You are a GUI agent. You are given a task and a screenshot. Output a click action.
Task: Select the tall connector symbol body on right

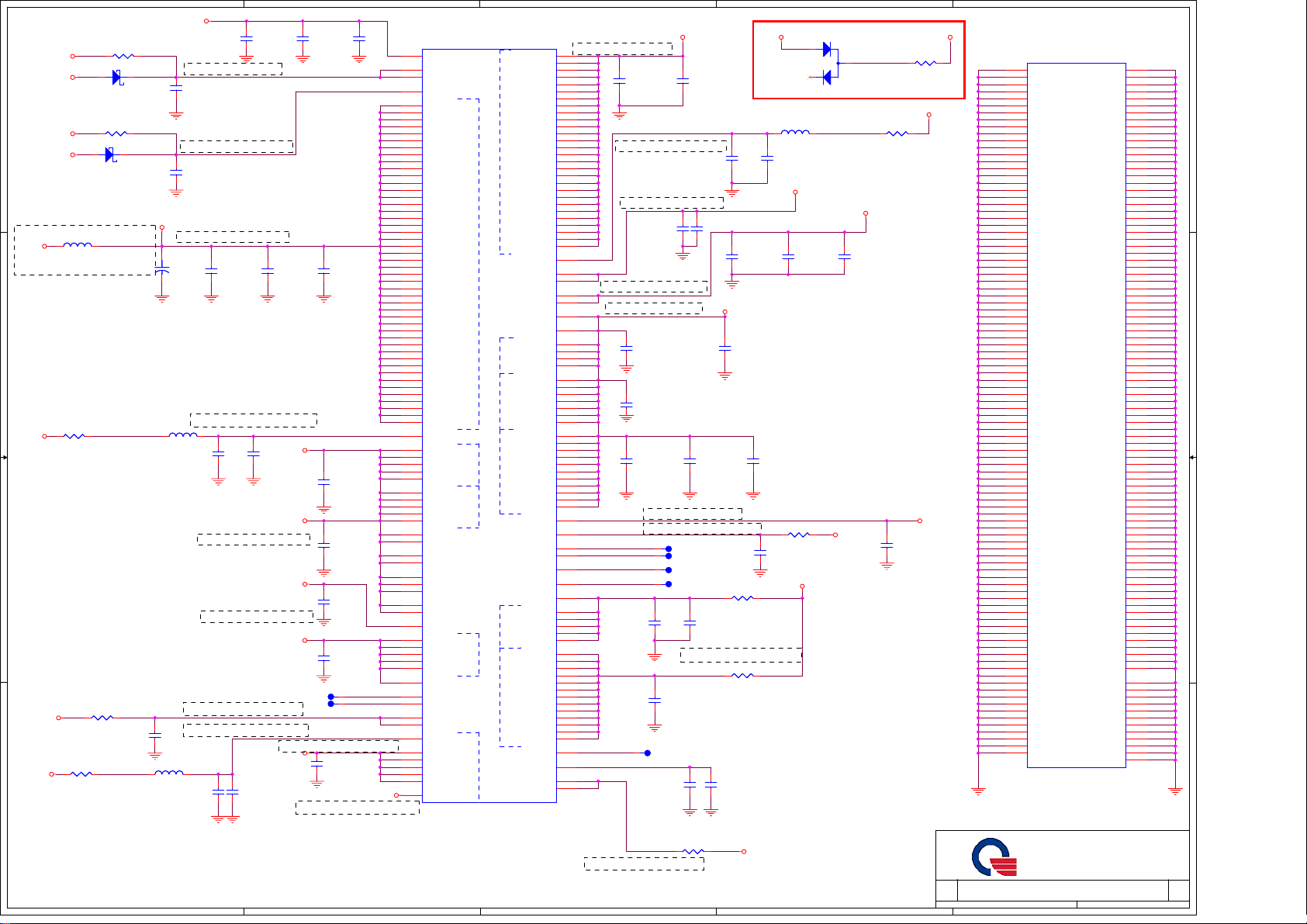pyautogui.click(x=1076, y=415)
